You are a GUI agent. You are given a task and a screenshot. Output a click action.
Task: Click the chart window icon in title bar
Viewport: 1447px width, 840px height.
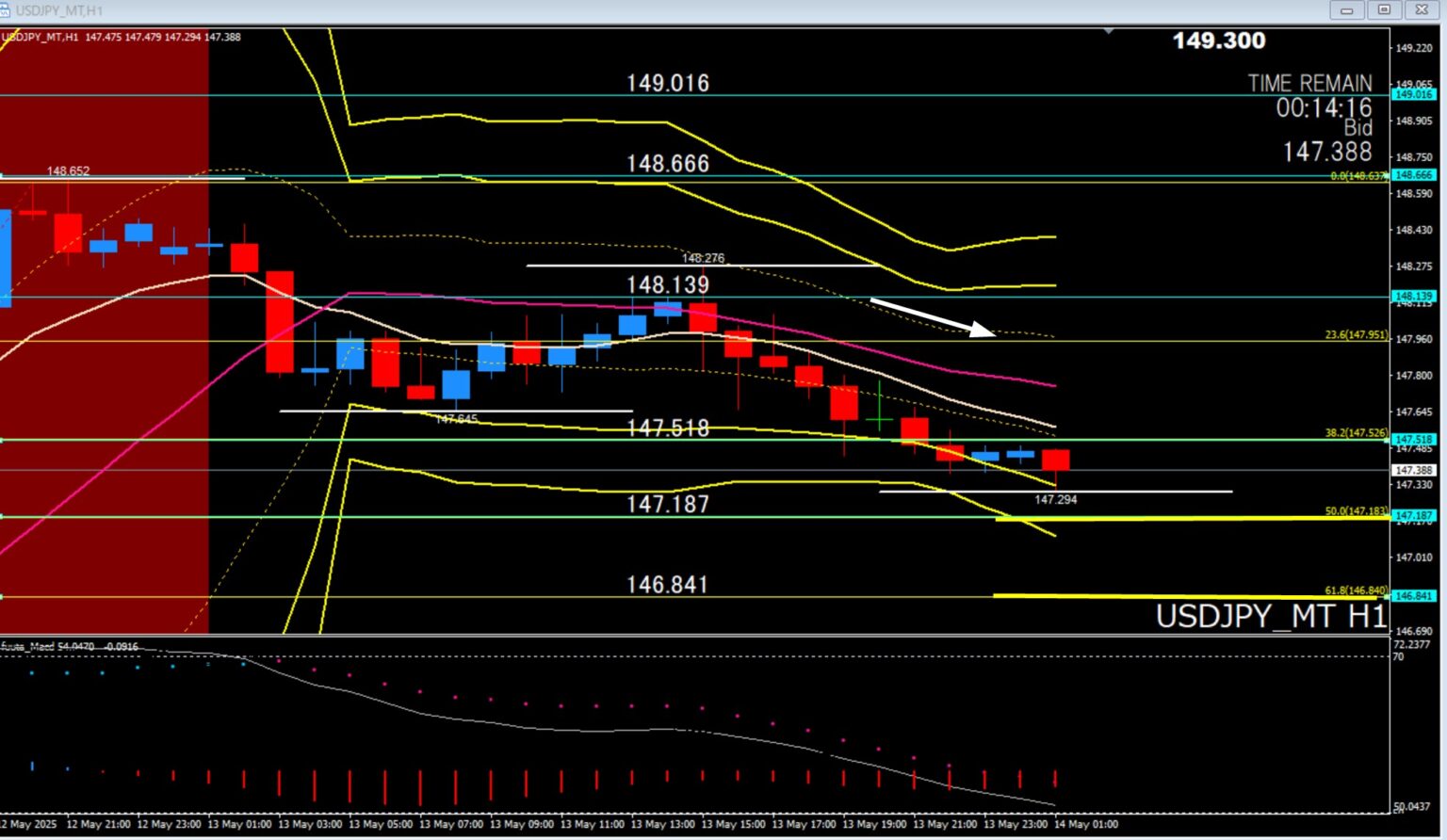pyautogui.click(x=8, y=10)
